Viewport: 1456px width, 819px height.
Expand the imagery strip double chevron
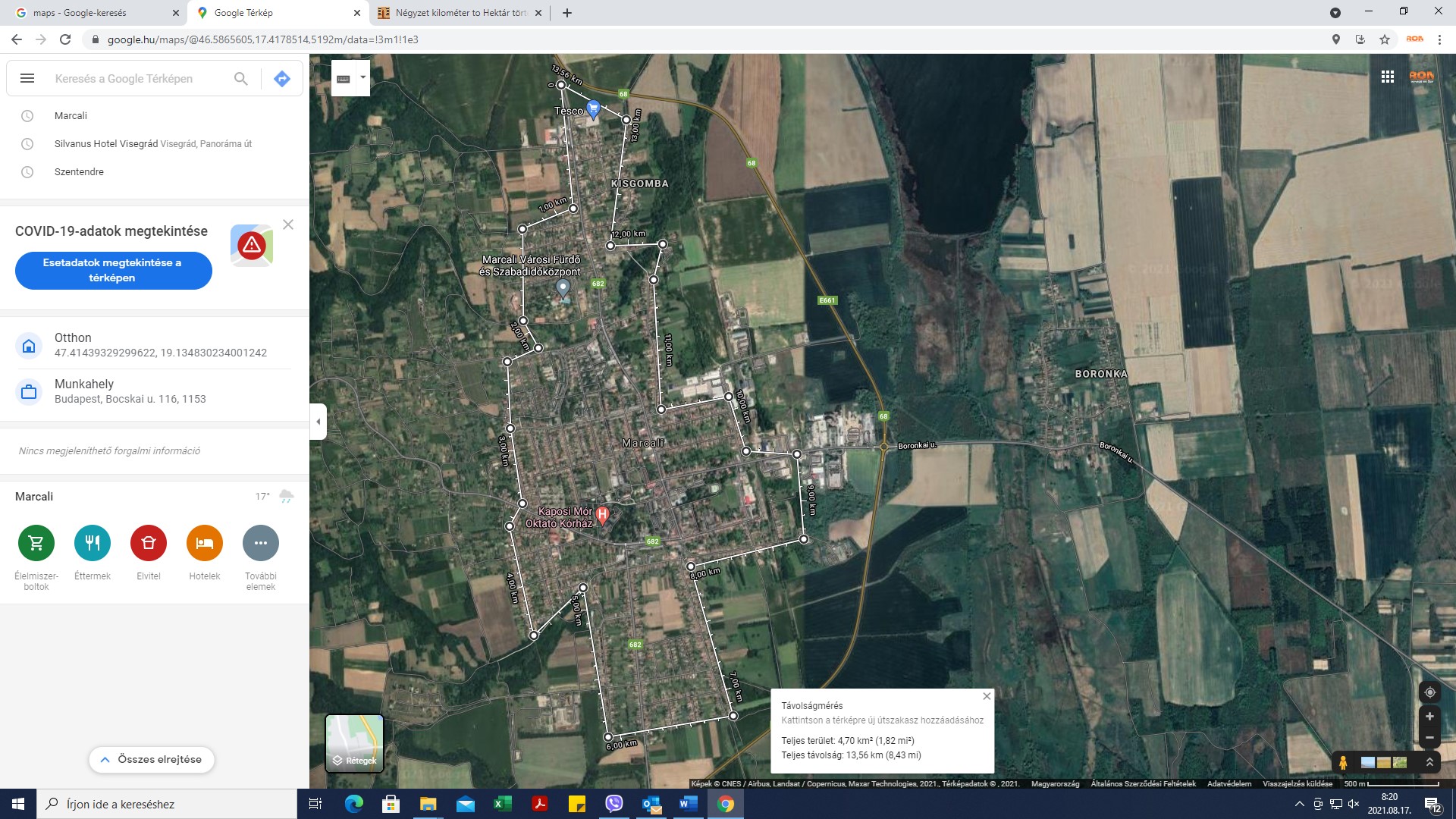coord(1429,762)
